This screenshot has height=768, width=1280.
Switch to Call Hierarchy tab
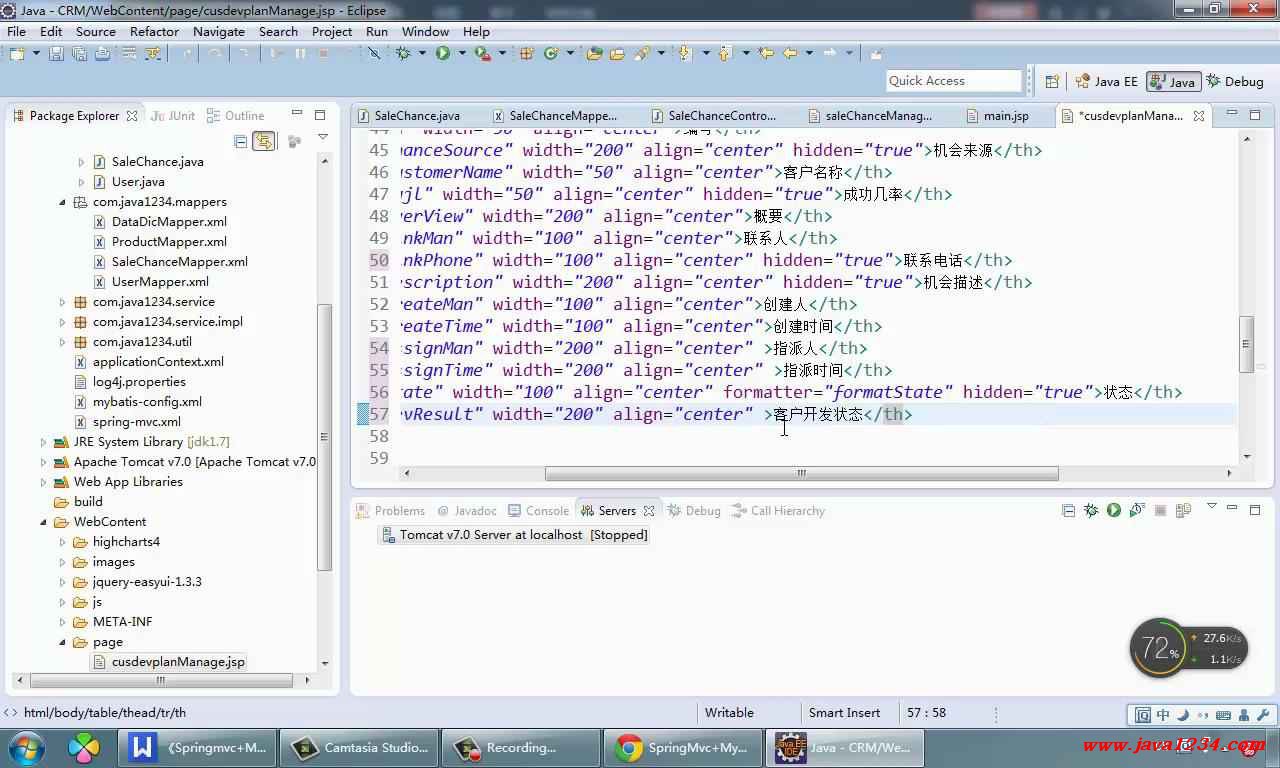779,511
